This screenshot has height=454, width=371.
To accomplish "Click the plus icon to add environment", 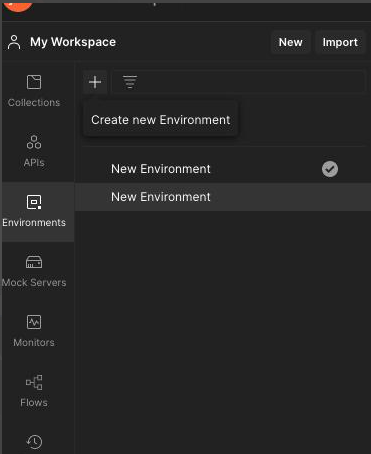I will coord(95,82).
